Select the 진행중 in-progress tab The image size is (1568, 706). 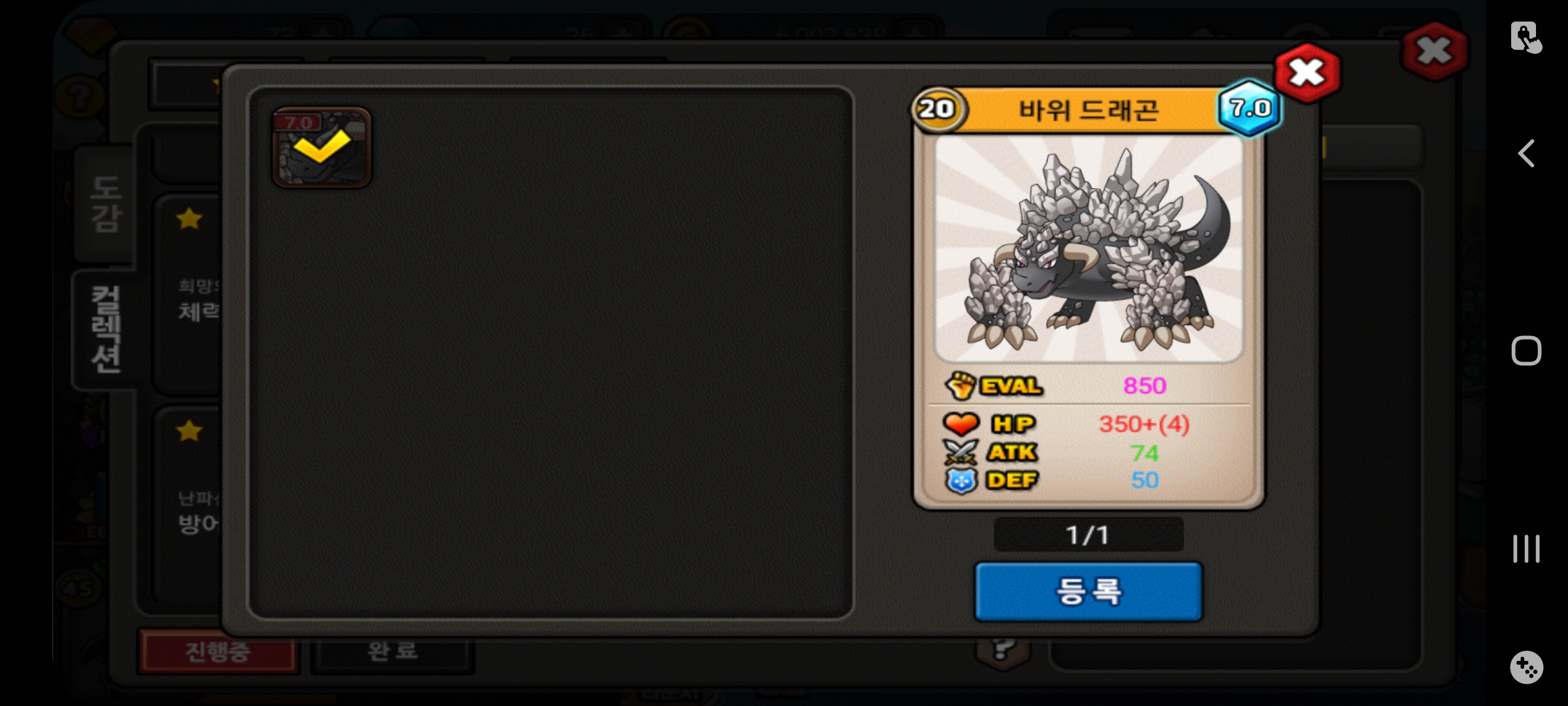point(218,651)
